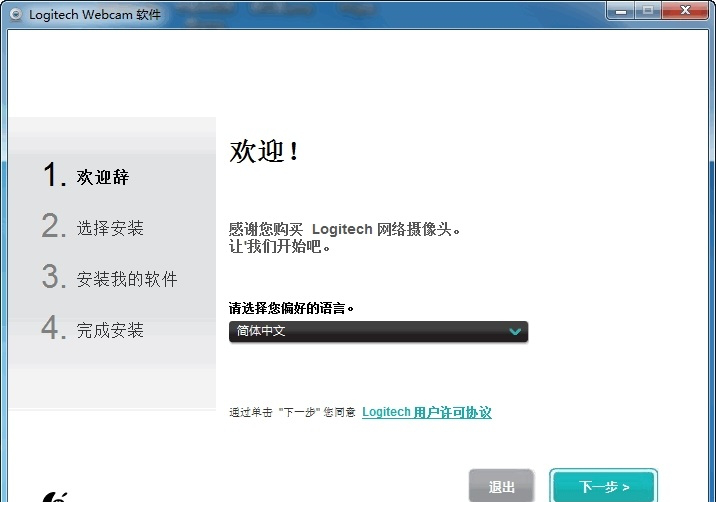Click the Logitech logo at bottom left
Viewport: 716px width, 522px height.
click(x=54, y=497)
